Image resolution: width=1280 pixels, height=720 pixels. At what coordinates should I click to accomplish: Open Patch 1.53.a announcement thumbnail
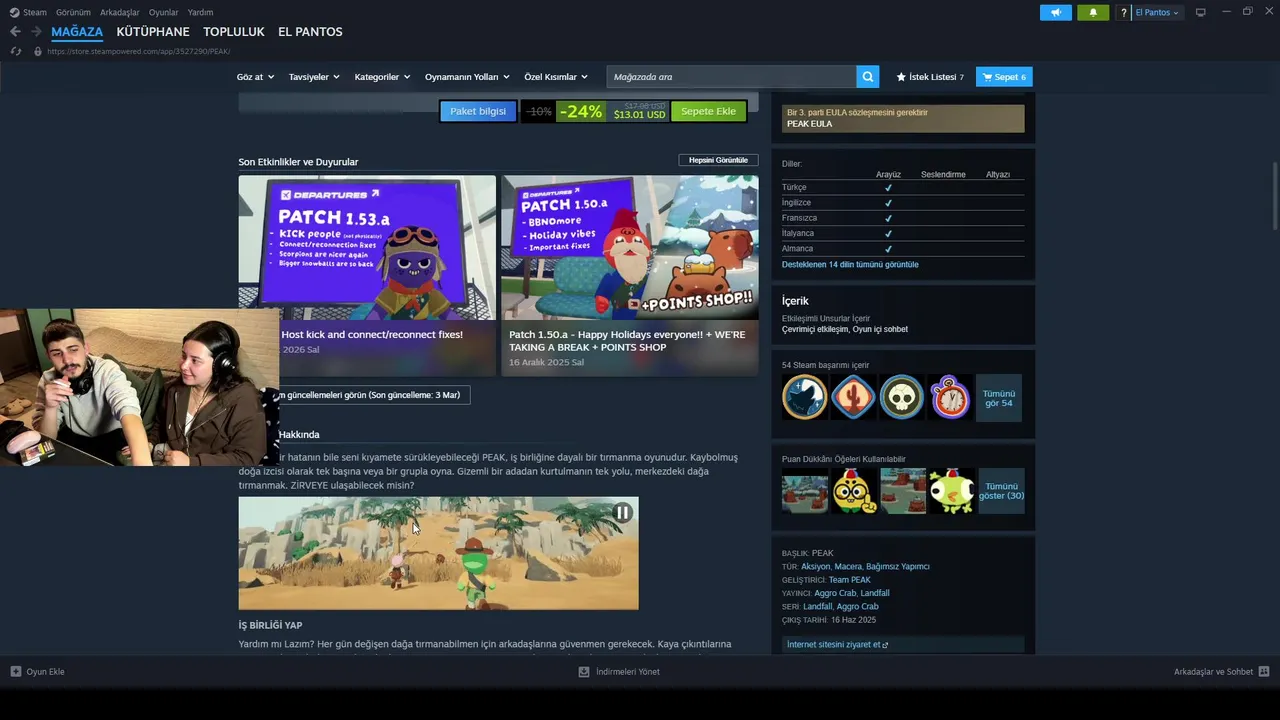pyautogui.click(x=367, y=248)
